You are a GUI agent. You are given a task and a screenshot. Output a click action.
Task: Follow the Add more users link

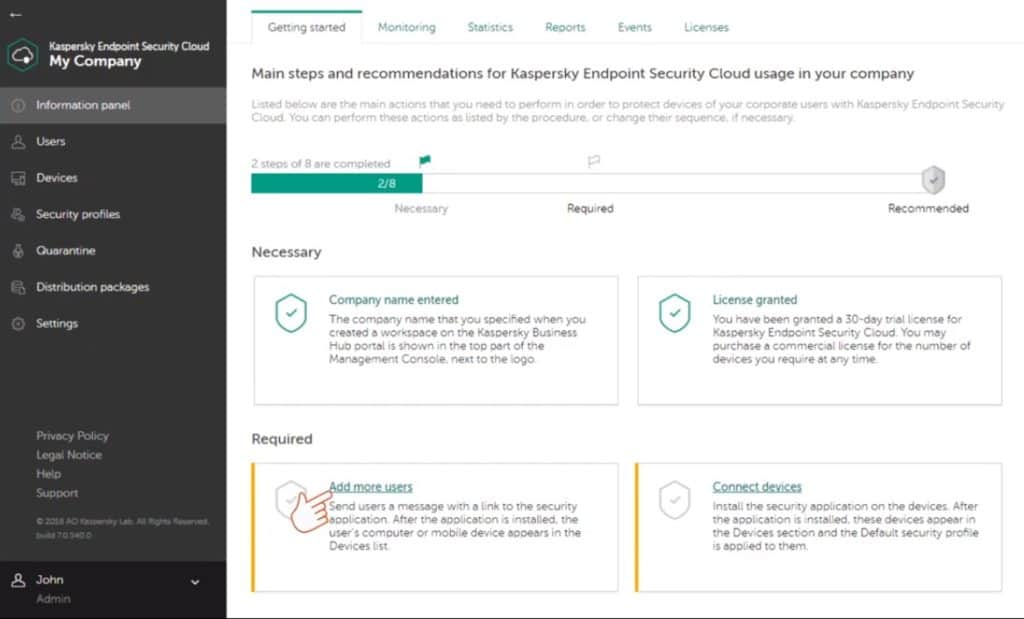click(x=370, y=487)
